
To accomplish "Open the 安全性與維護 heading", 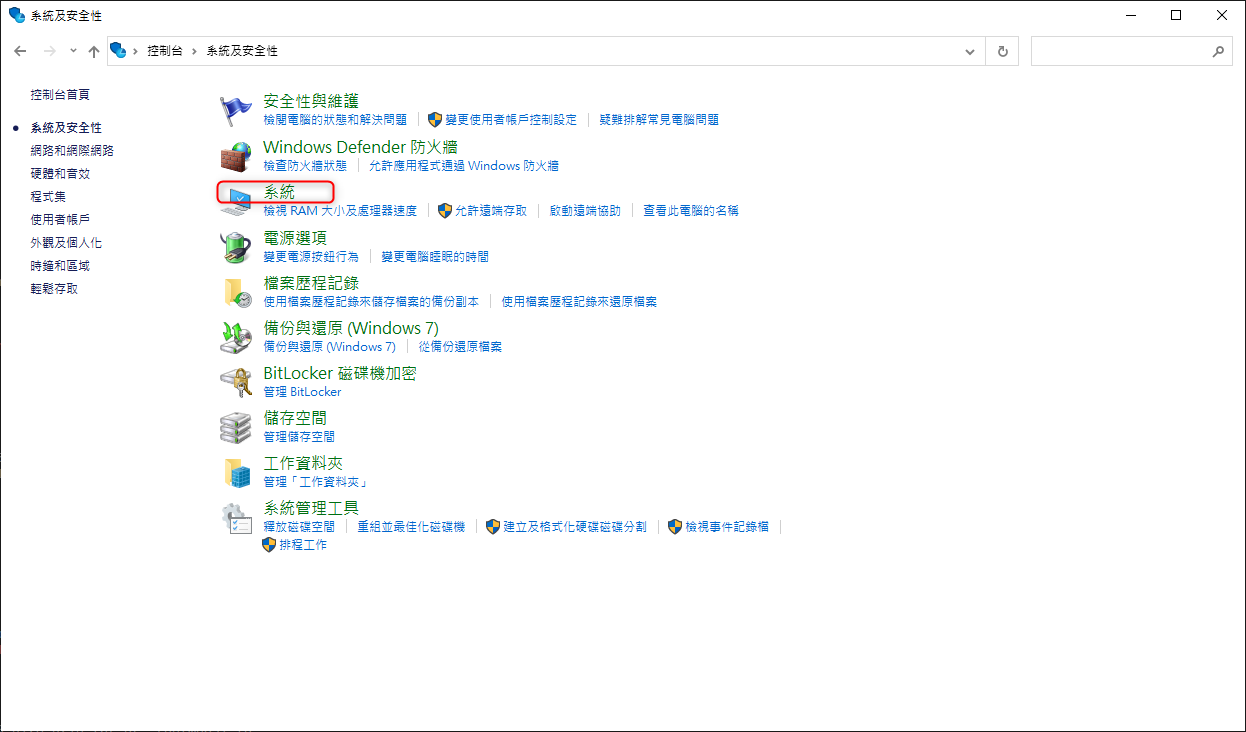I will (311, 101).
